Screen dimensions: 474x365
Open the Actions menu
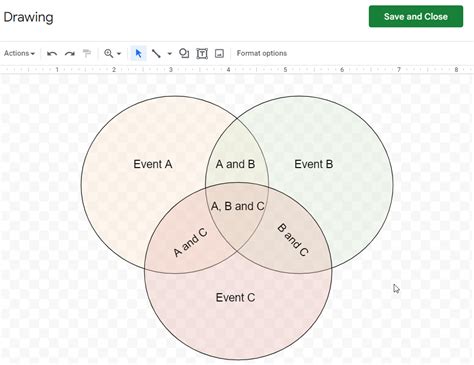point(19,53)
